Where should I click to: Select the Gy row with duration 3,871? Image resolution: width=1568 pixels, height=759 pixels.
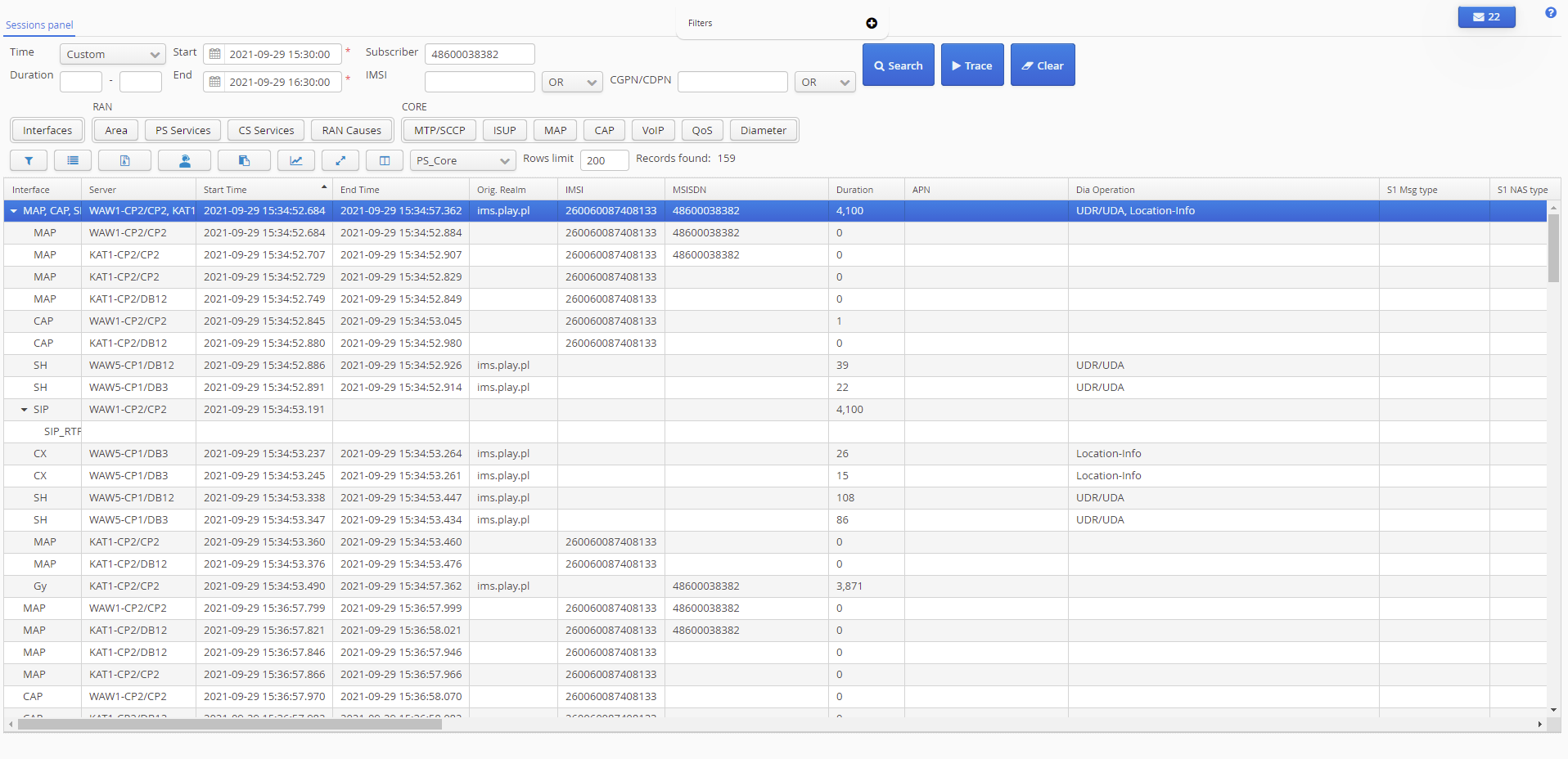pos(775,586)
